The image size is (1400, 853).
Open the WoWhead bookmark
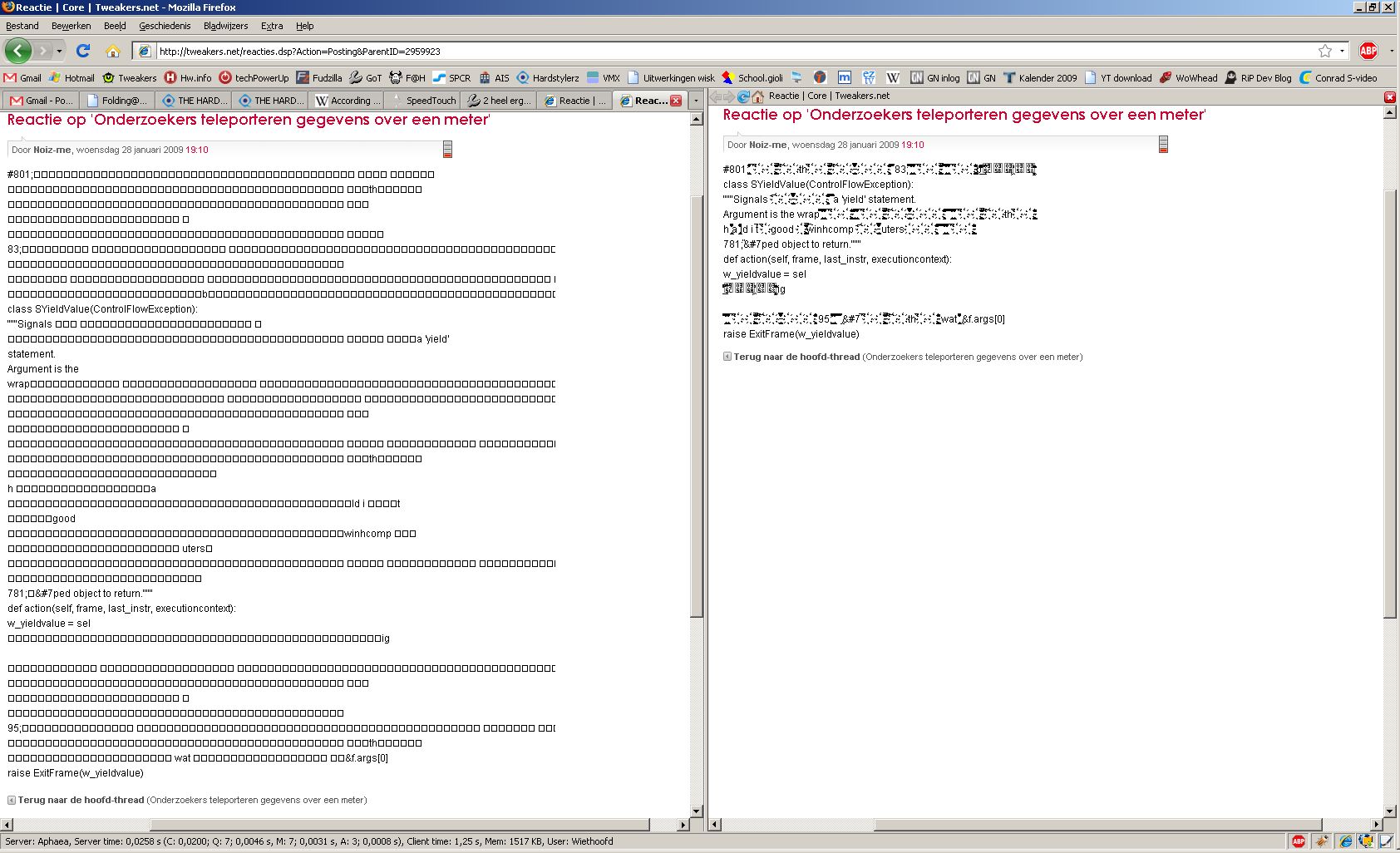(1189, 78)
